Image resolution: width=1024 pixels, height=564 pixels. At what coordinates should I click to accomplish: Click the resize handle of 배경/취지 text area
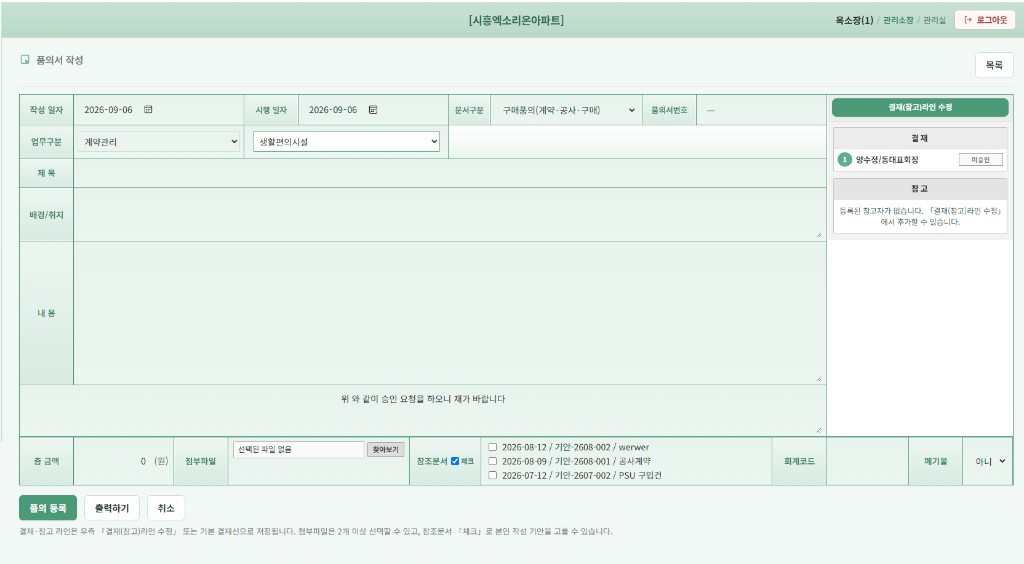tap(818, 234)
